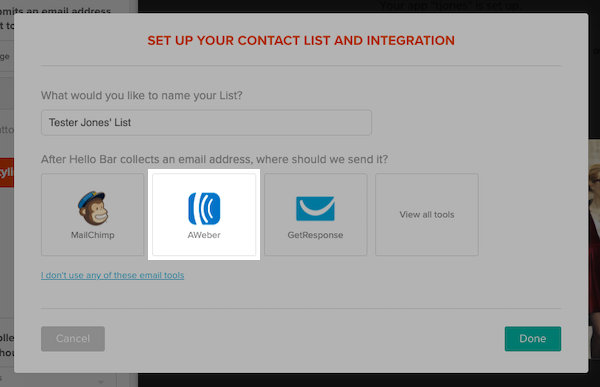Click the I don't use any email tools link
Viewport: 600px width, 387px height.
(x=112, y=275)
